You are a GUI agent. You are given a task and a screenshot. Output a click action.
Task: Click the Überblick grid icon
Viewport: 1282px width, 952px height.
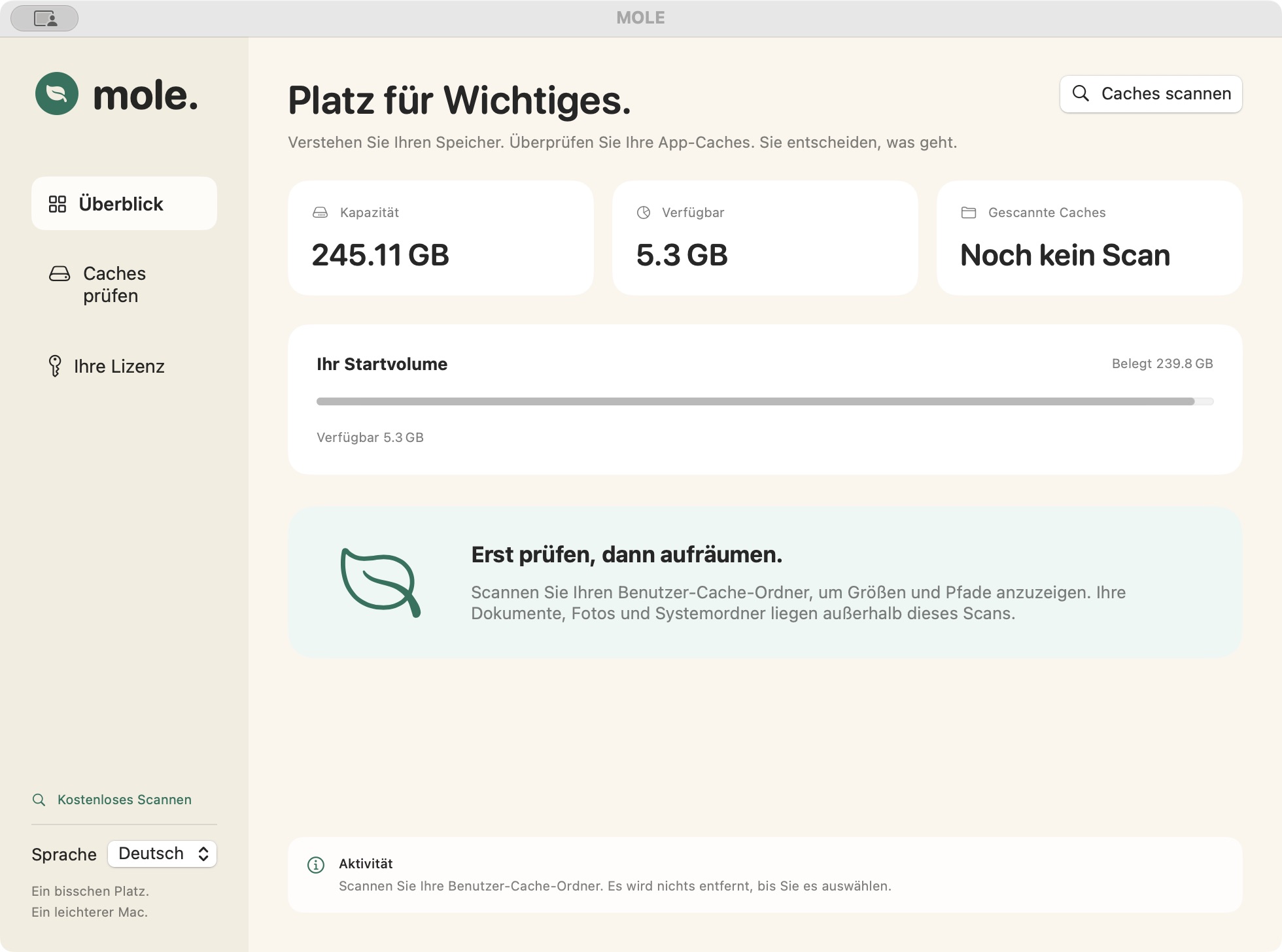coord(58,204)
